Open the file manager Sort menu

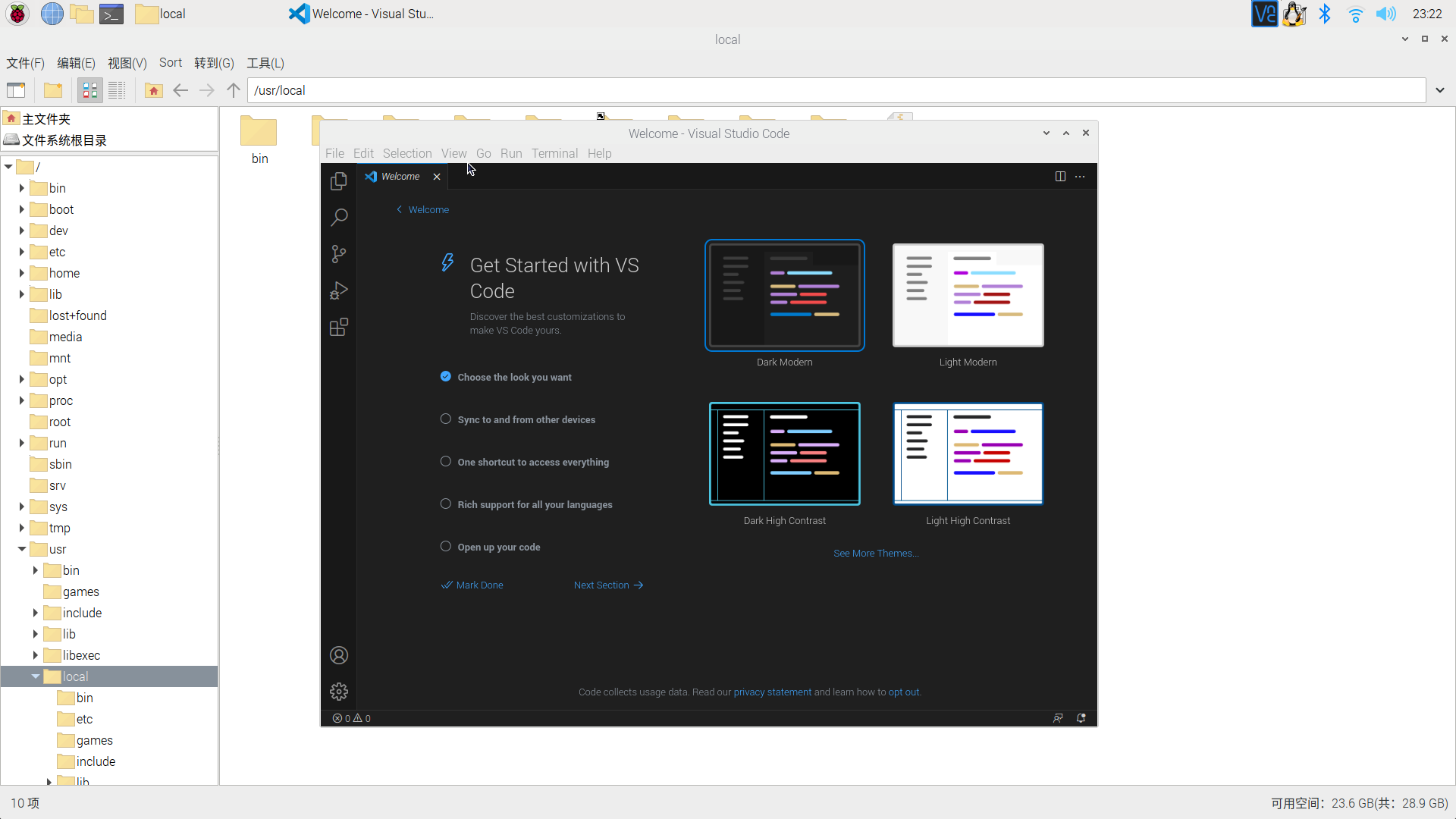pyautogui.click(x=171, y=63)
